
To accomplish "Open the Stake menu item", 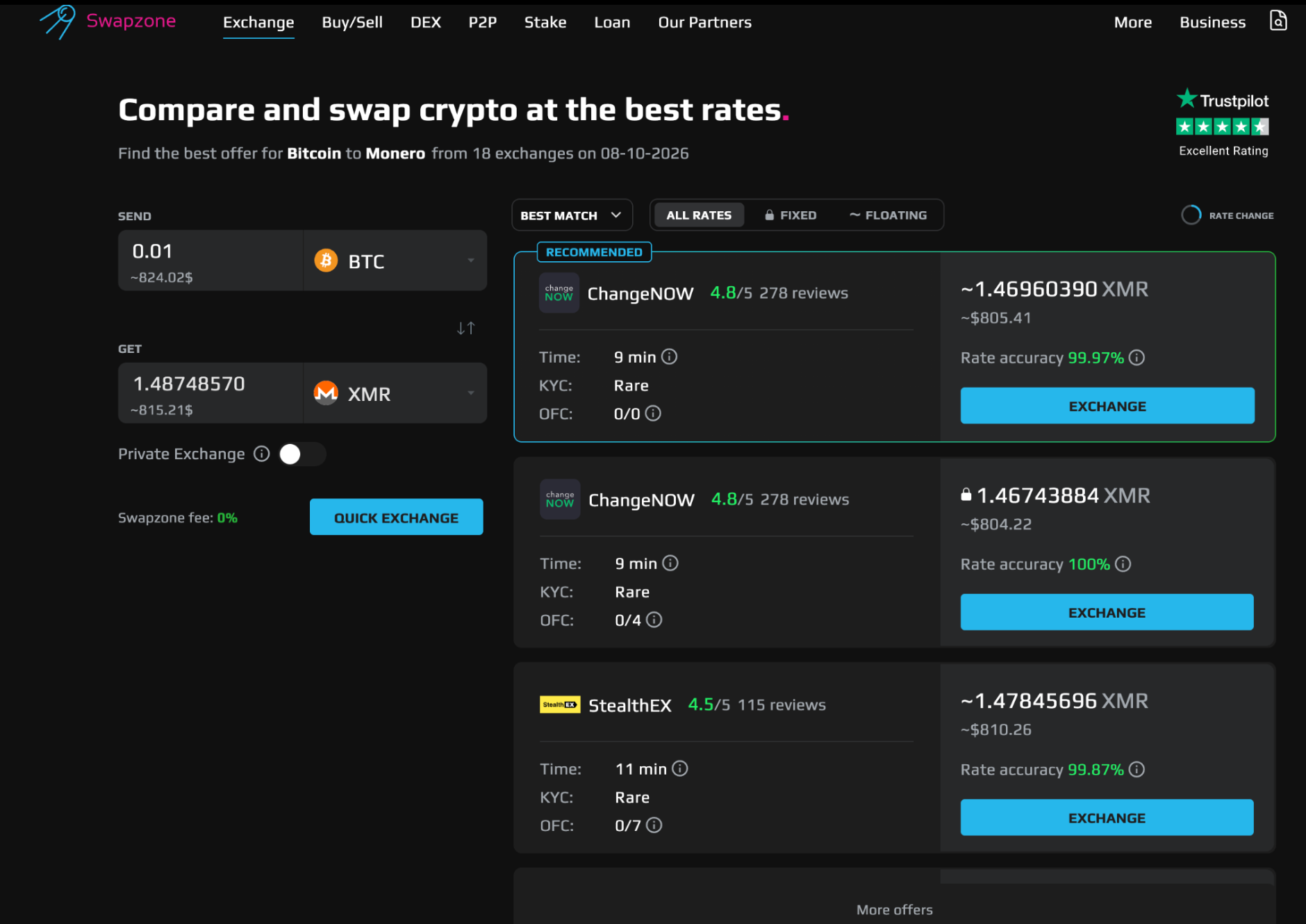I will [545, 22].
